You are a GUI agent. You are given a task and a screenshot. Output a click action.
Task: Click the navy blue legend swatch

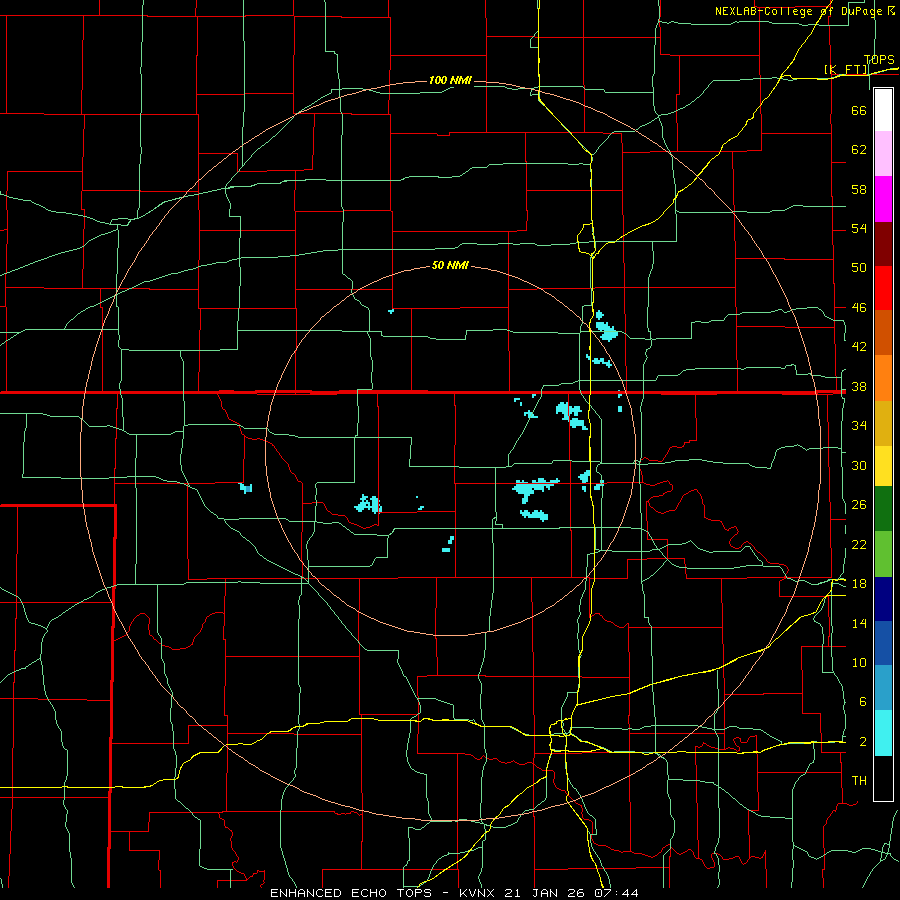[x=883, y=599]
